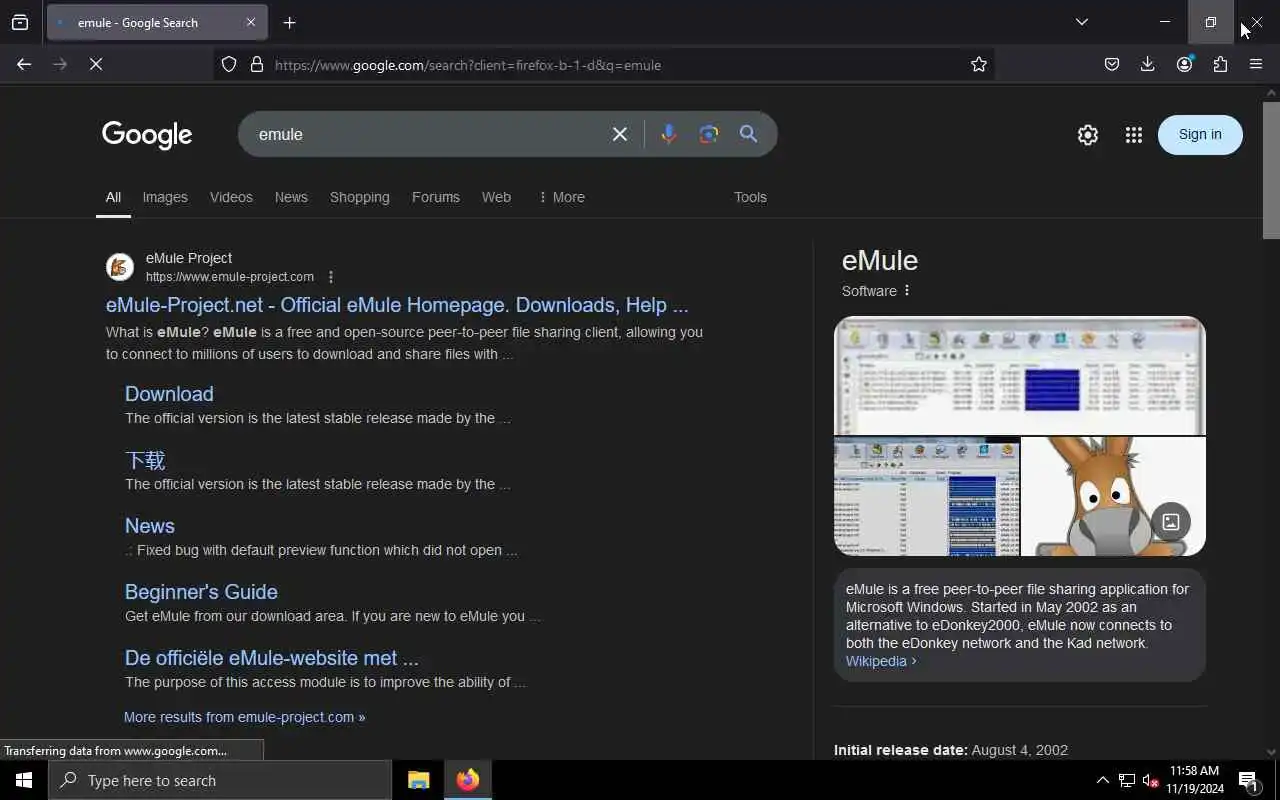
Task: Stop loading the page
Action: tap(96, 64)
